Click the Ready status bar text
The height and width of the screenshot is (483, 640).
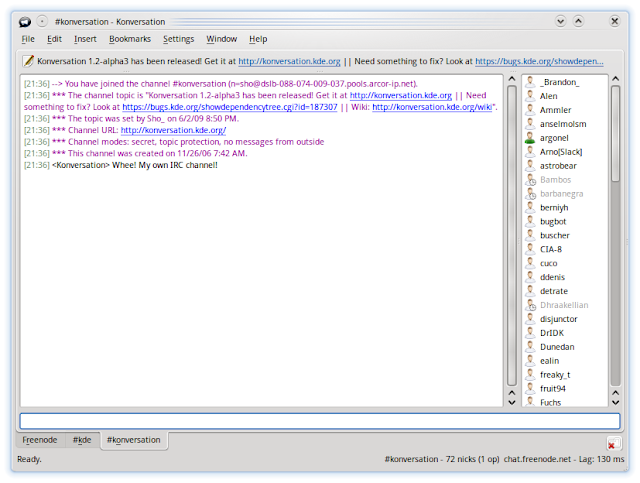29,459
